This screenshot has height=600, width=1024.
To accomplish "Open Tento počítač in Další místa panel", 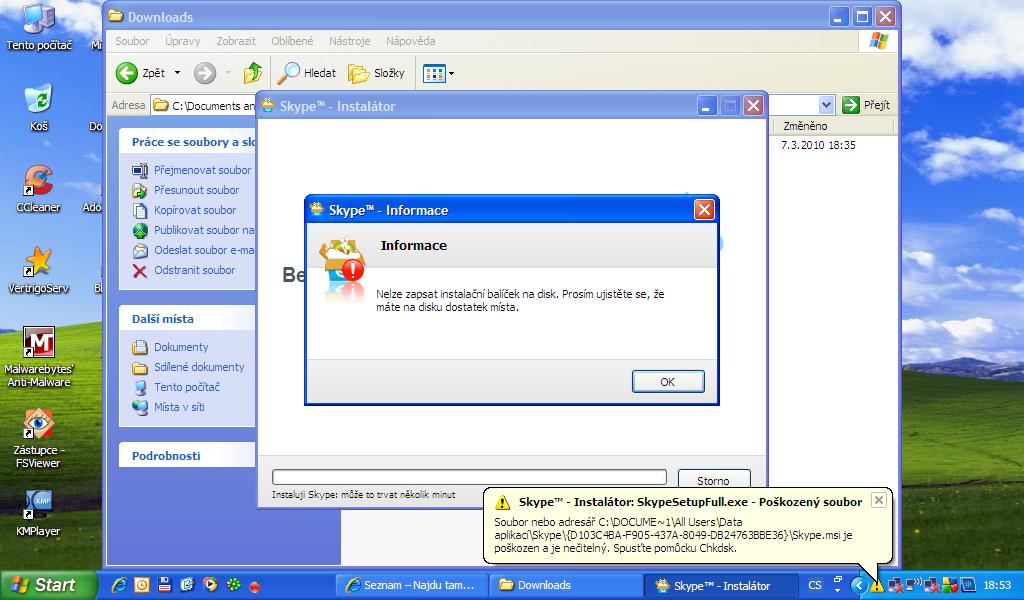I will 187,387.
